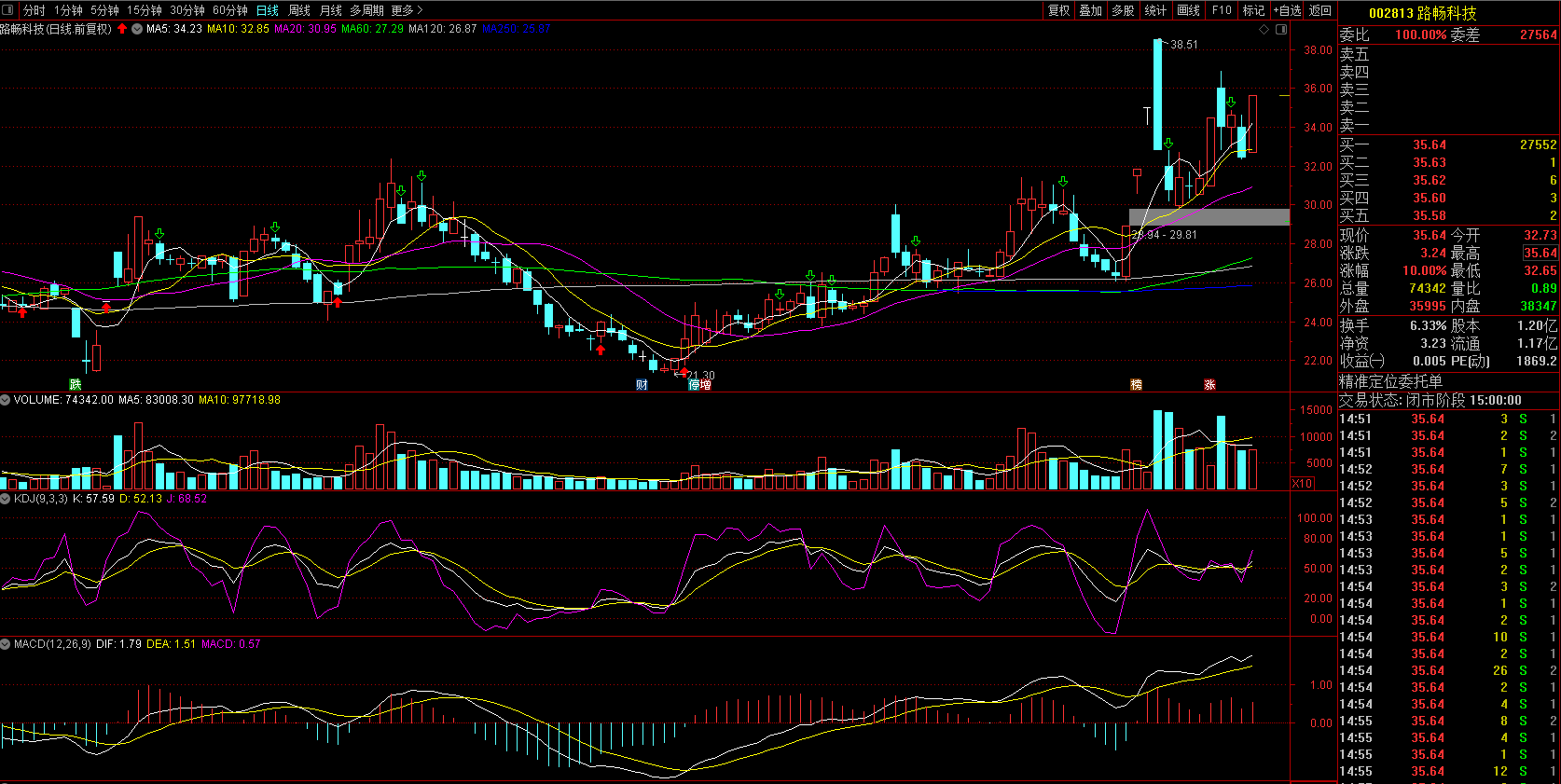1561x784 pixels.
Task: Click the 换手 6.33% value
Action: 1428,325
